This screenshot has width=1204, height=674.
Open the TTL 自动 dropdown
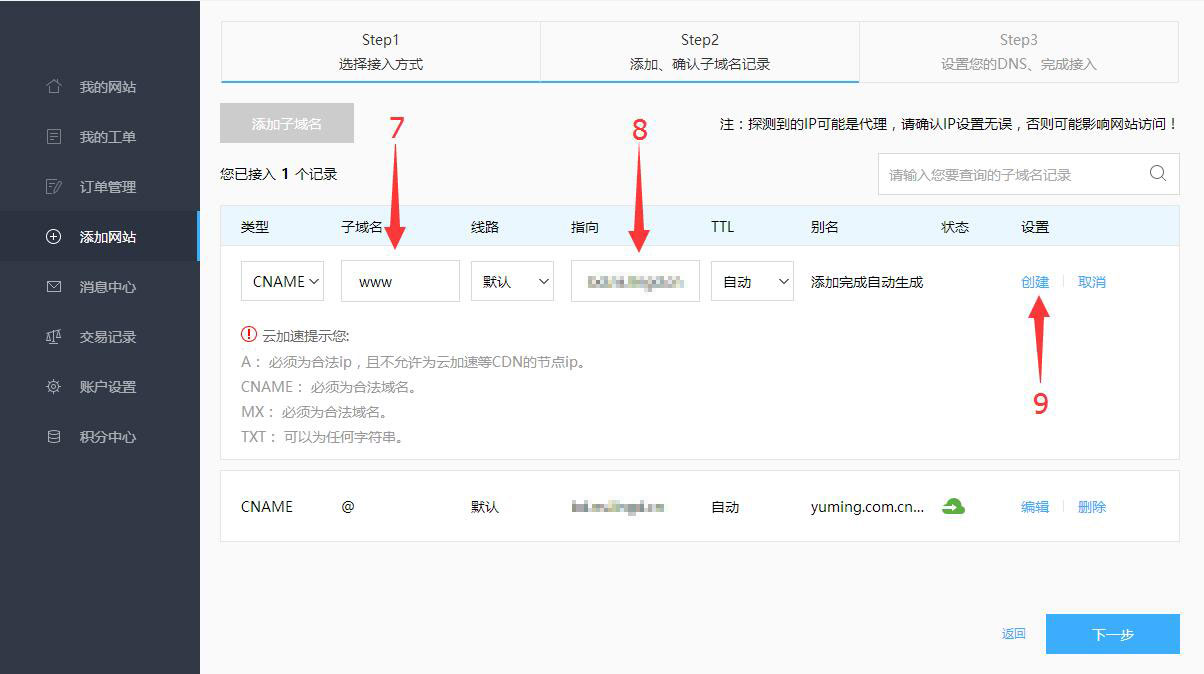pos(752,282)
